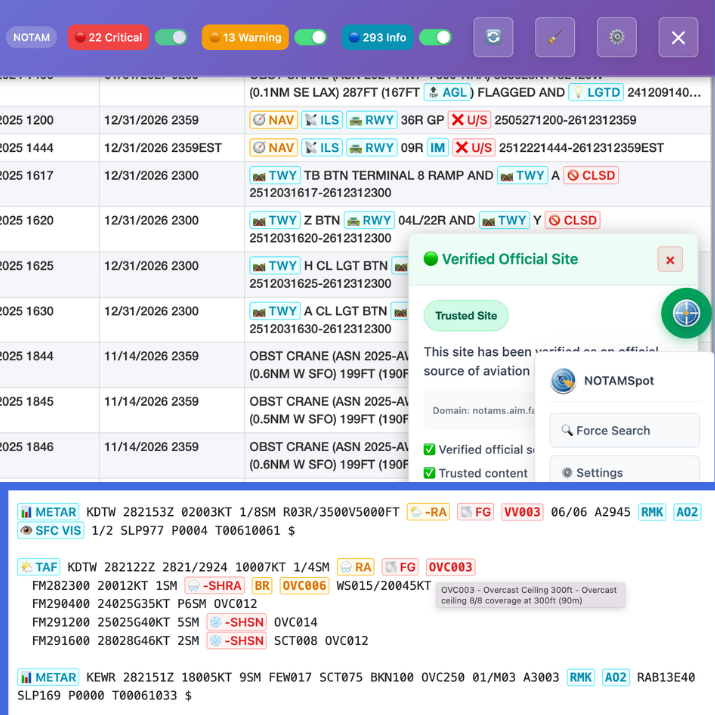
Task: Click the 13 Warning badge
Action: [245, 37]
